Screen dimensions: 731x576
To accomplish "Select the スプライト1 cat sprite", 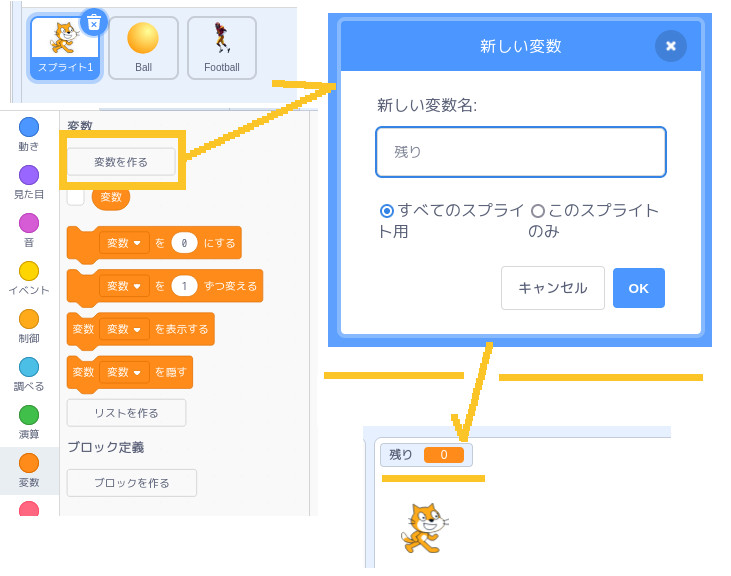I will [x=65, y=48].
